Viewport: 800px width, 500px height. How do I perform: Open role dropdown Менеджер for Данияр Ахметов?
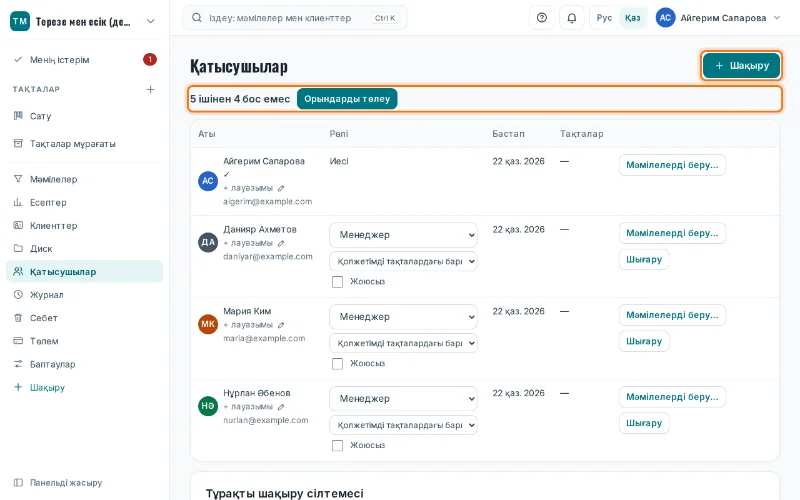click(x=404, y=235)
